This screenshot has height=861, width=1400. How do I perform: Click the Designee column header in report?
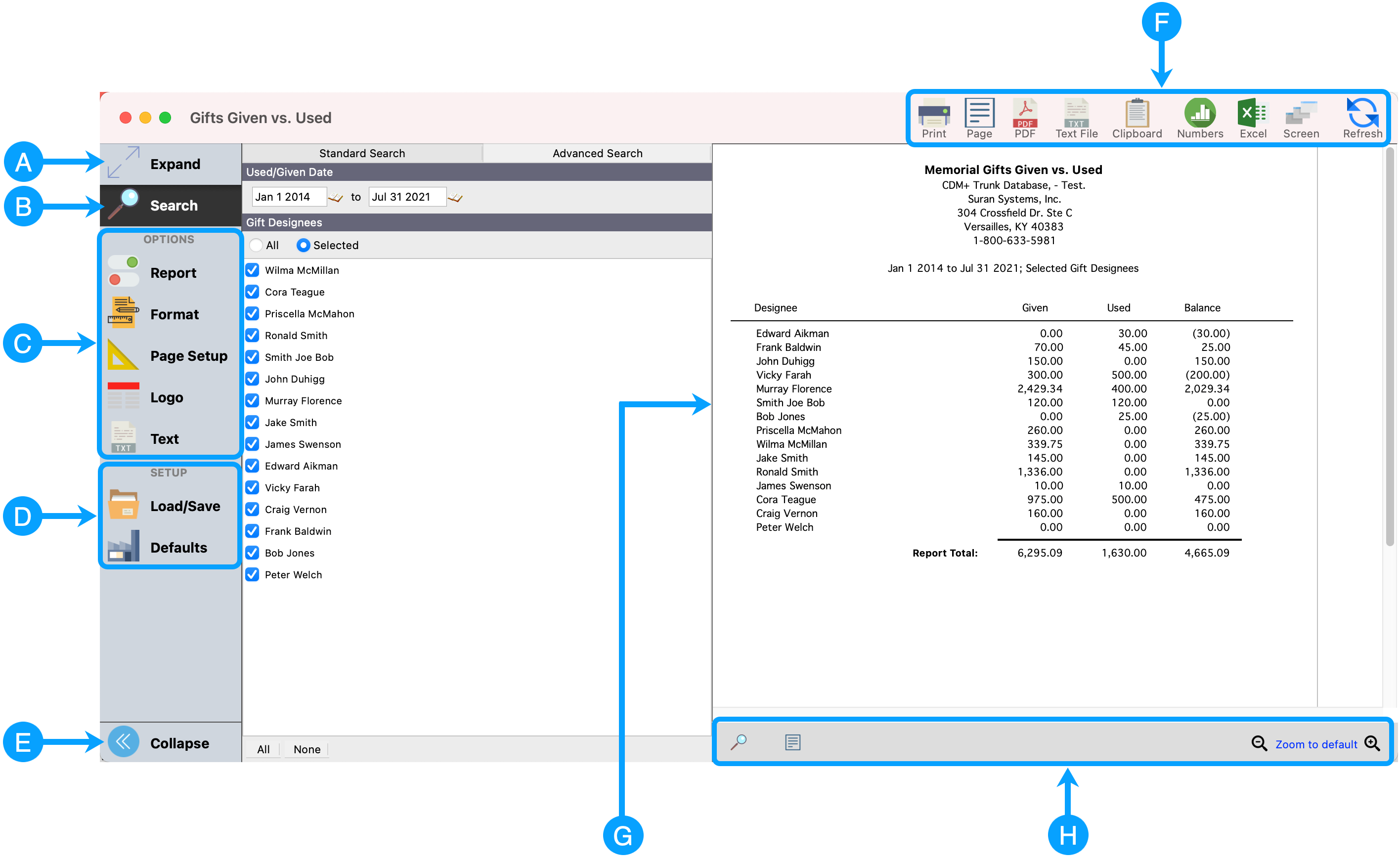[775, 307]
